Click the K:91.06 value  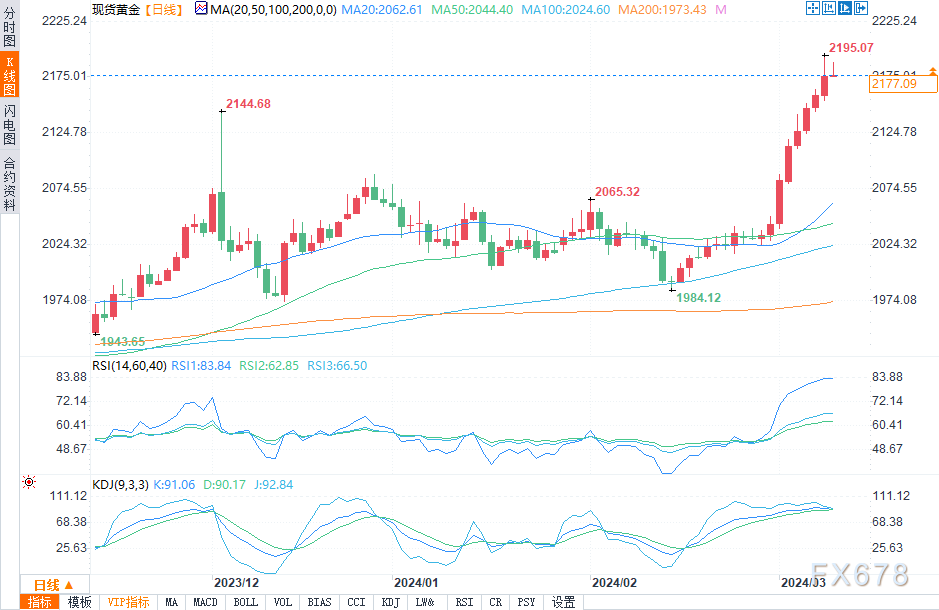tap(174, 485)
